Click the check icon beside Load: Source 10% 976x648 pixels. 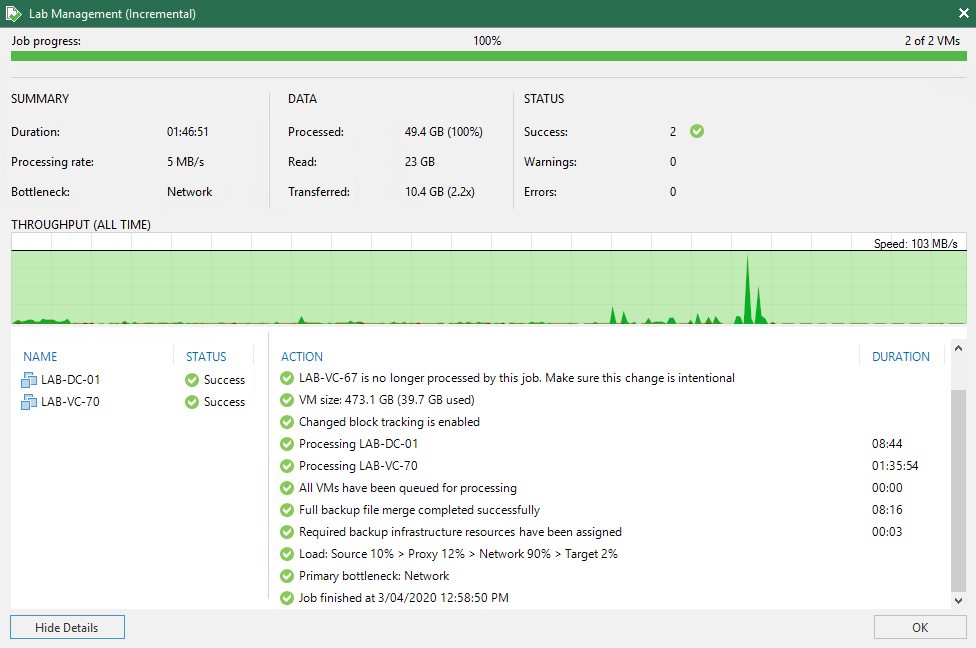[x=287, y=554]
